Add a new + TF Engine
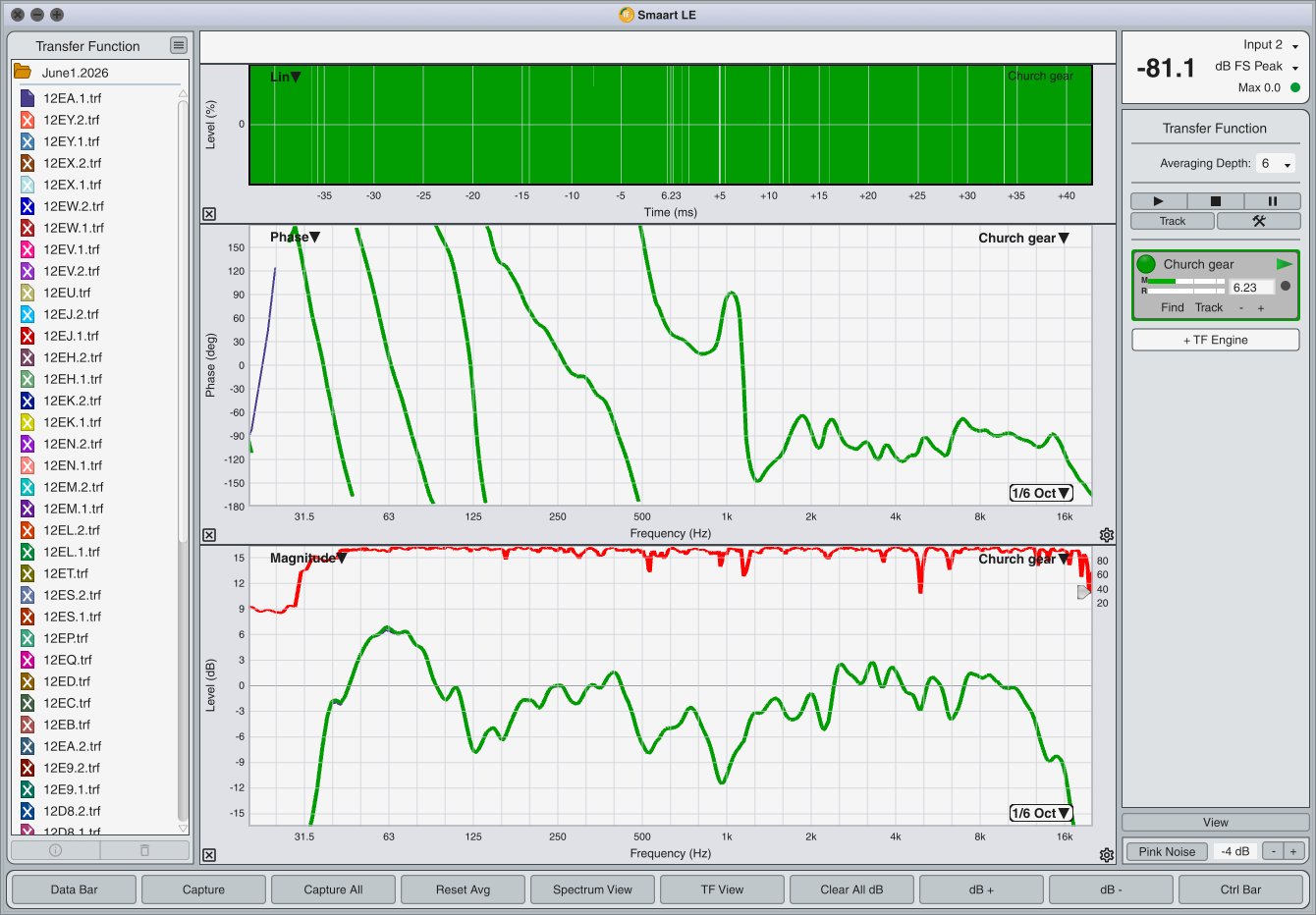Image resolution: width=1316 pixels, height=915 pixels. click(1216, 340)
